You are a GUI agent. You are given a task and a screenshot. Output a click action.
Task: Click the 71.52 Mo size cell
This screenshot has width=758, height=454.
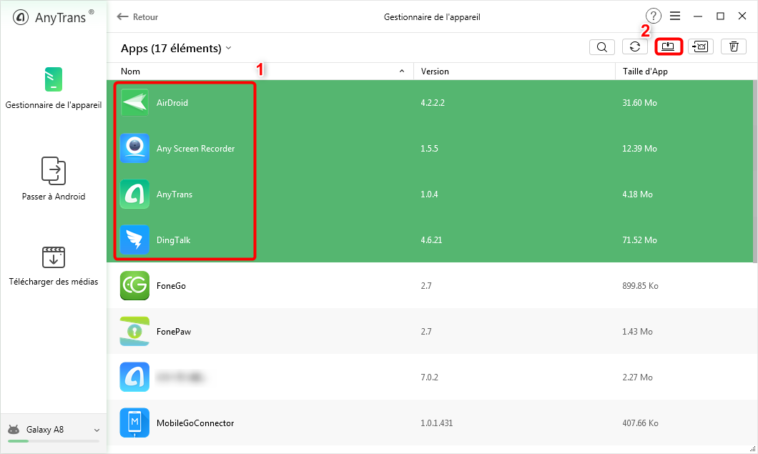[639, 240]
